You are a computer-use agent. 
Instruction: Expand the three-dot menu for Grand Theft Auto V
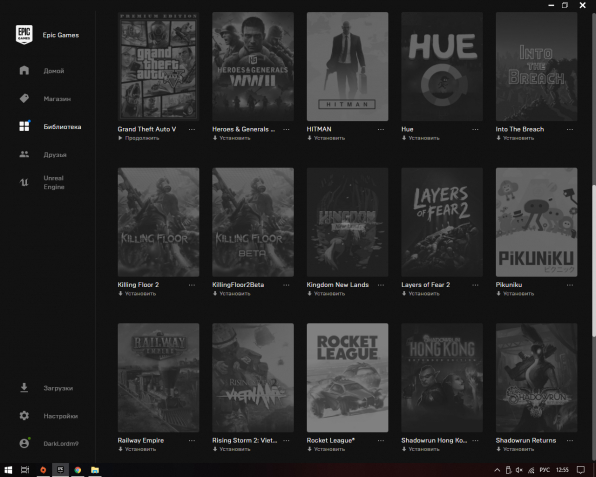point(192,129)
